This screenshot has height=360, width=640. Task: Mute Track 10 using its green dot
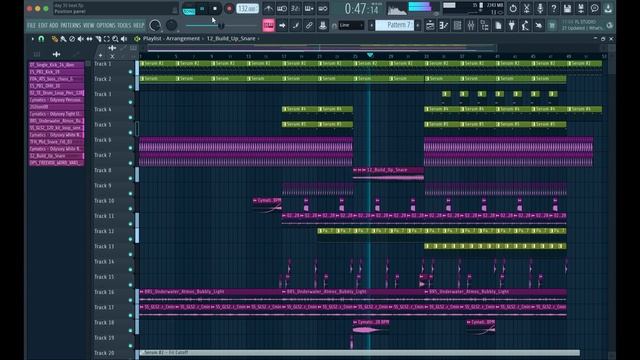[x=131, y=209]
